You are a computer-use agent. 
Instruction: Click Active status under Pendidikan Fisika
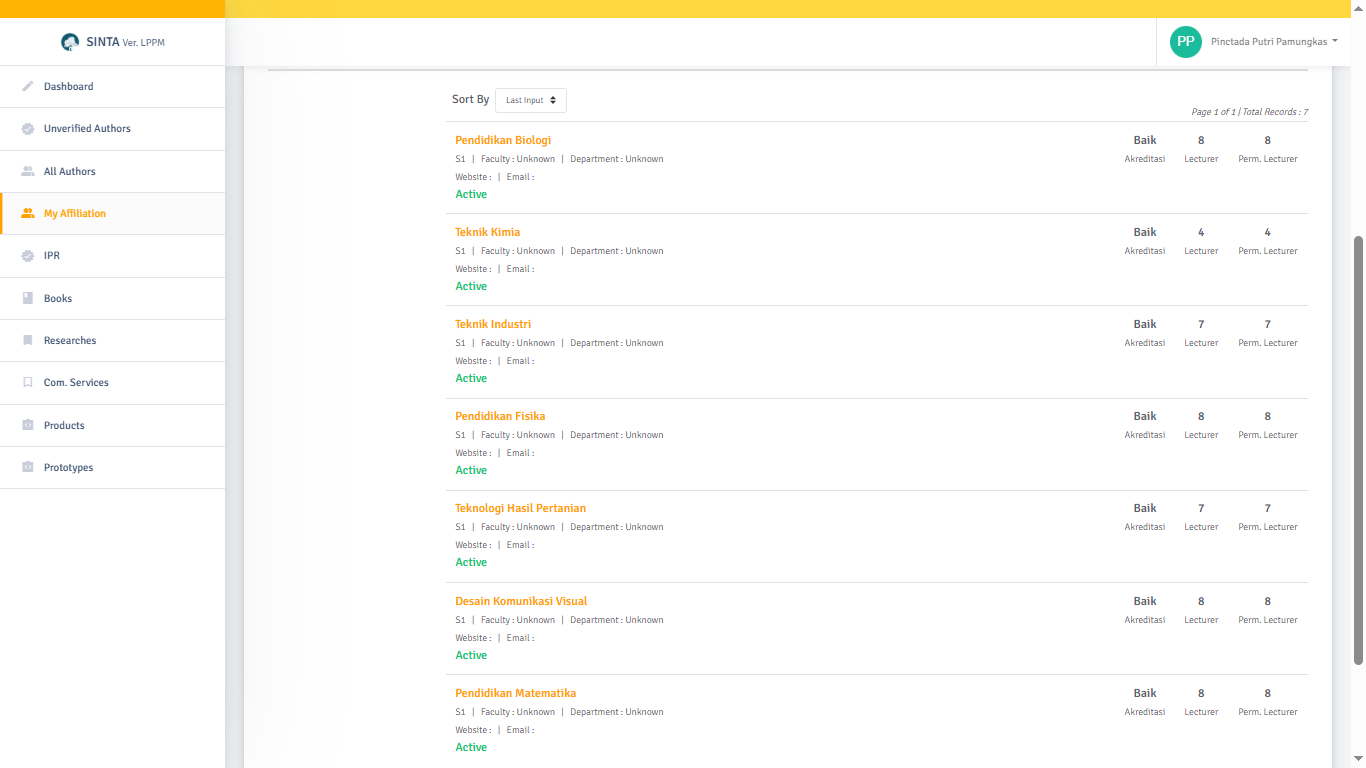click(x=471, y=470)
